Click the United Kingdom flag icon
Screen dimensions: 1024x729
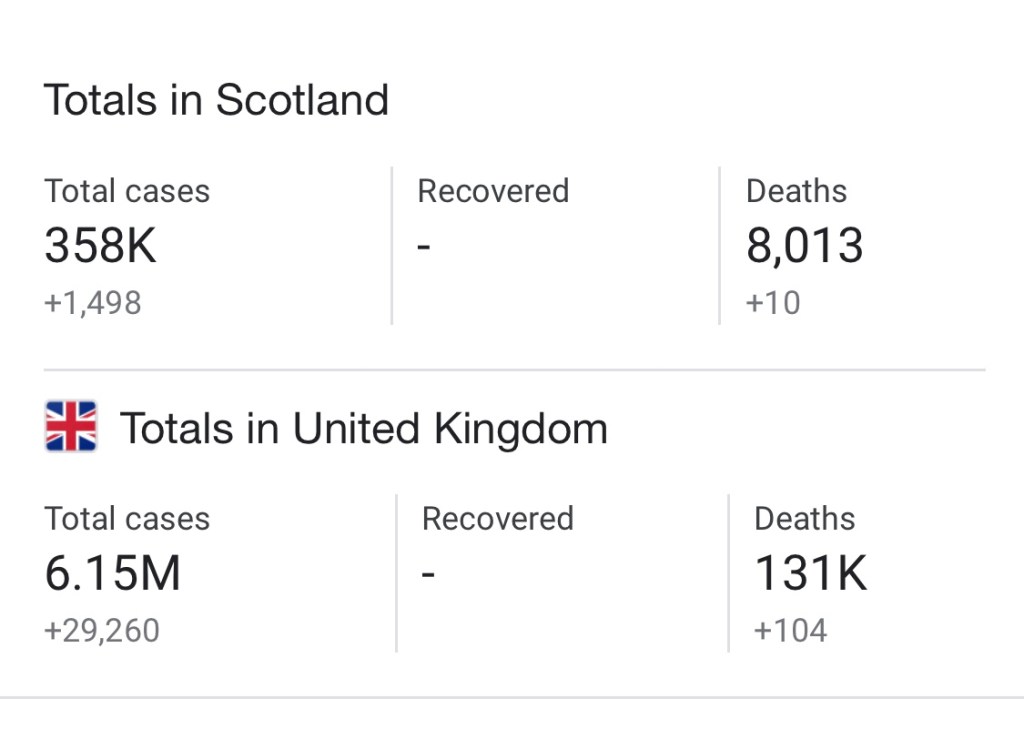[x=71, y=427]
